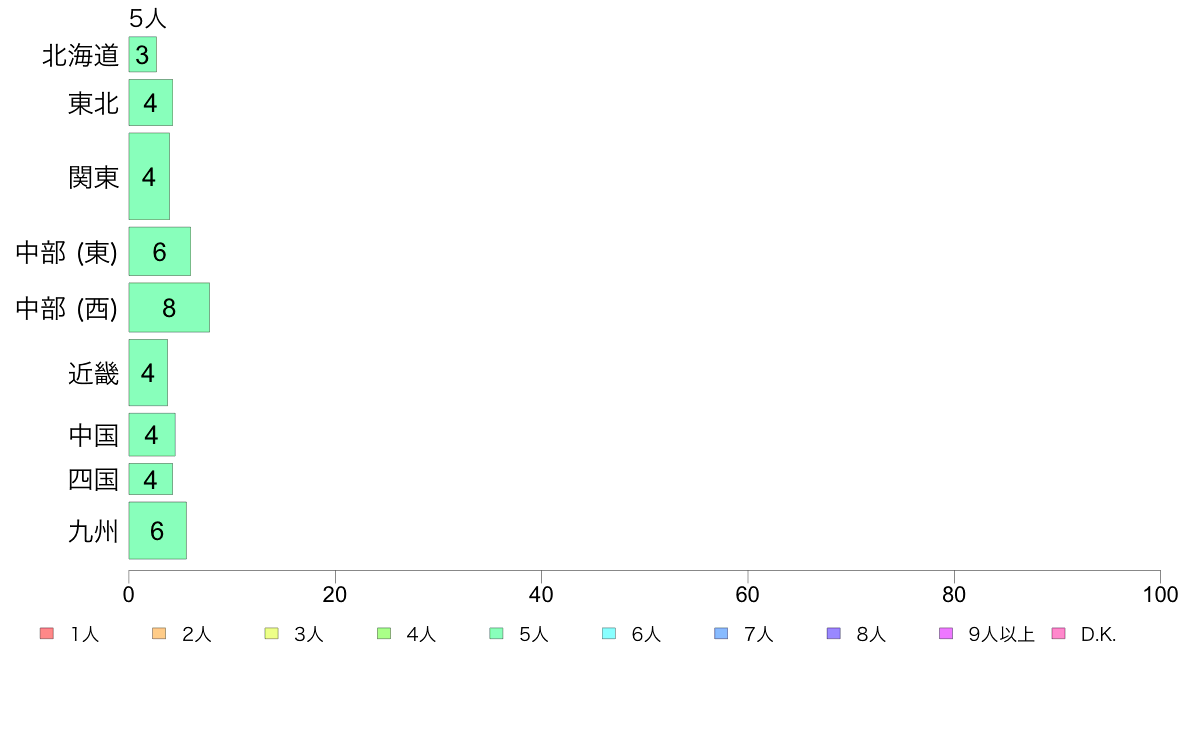Viewport: 1188px width, 736px height.
Task: Click the 5人 series title above the bars
Action: tap(148, 18)
